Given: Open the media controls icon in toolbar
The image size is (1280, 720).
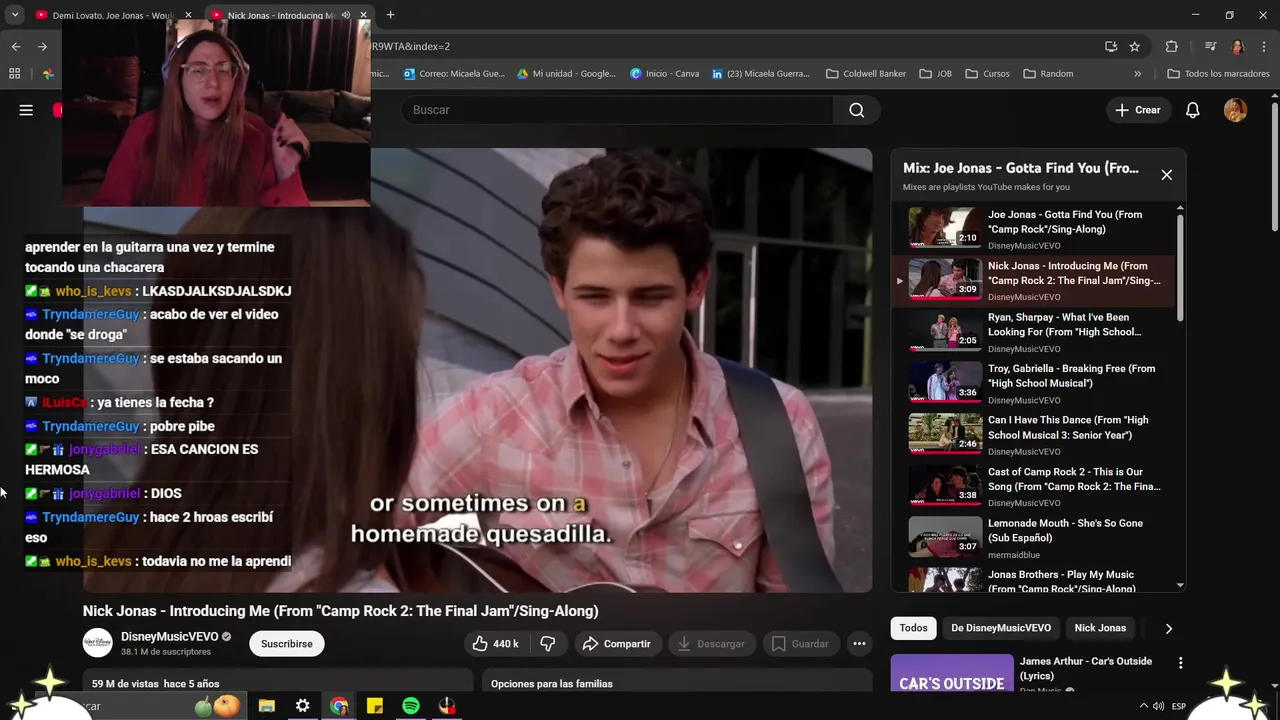Looking at the screenshot, I should (1210, 46).
